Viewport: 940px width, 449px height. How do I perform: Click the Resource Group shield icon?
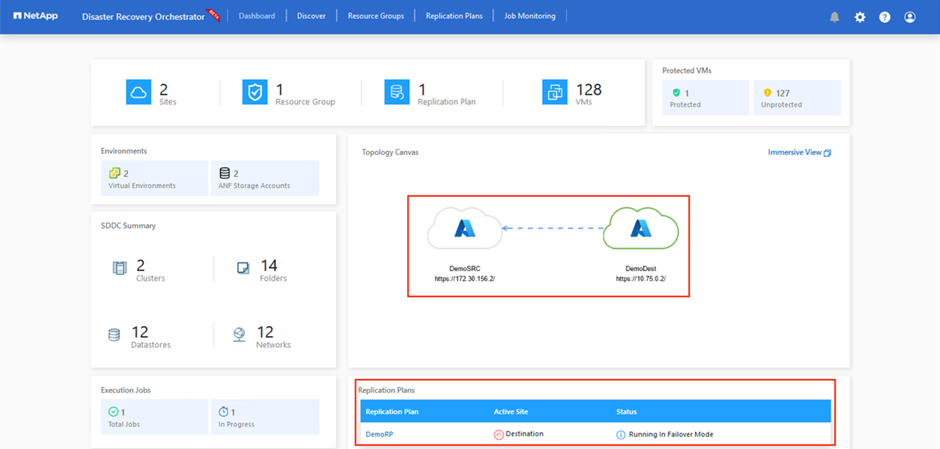tap(255, 92)
